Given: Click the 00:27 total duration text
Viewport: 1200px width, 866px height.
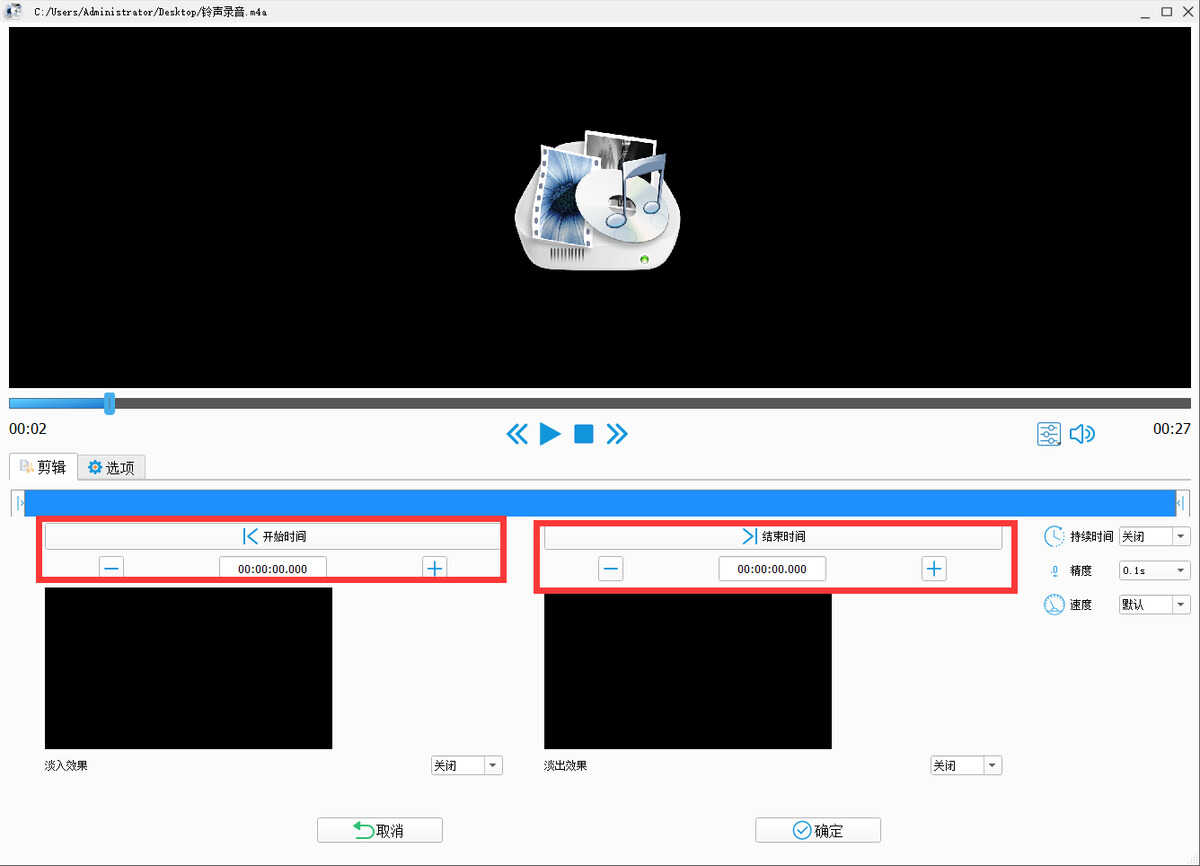Looking at the screenshot, I should 1171,428.
